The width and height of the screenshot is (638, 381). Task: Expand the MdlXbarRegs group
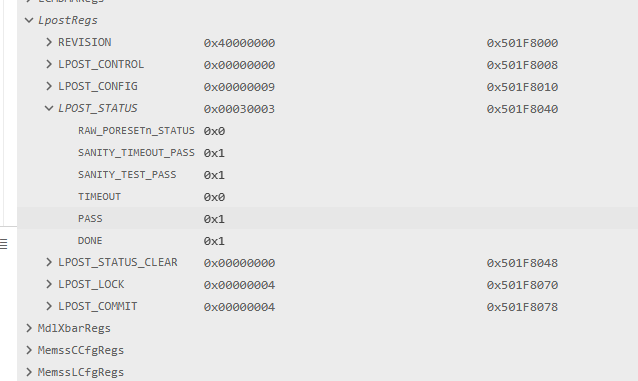(x=28, y=328)
